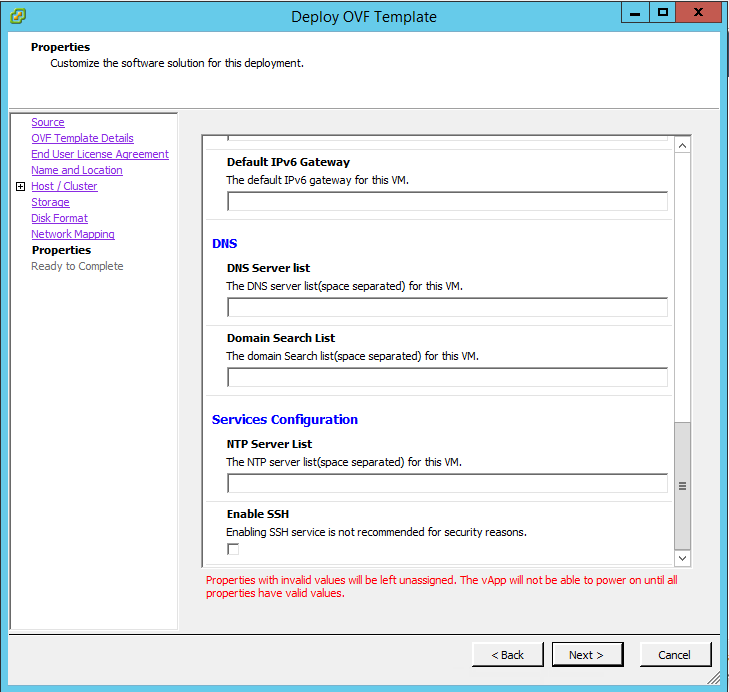Open the Source step link
This screenshot has height=692, width=729.
[48, 122]
